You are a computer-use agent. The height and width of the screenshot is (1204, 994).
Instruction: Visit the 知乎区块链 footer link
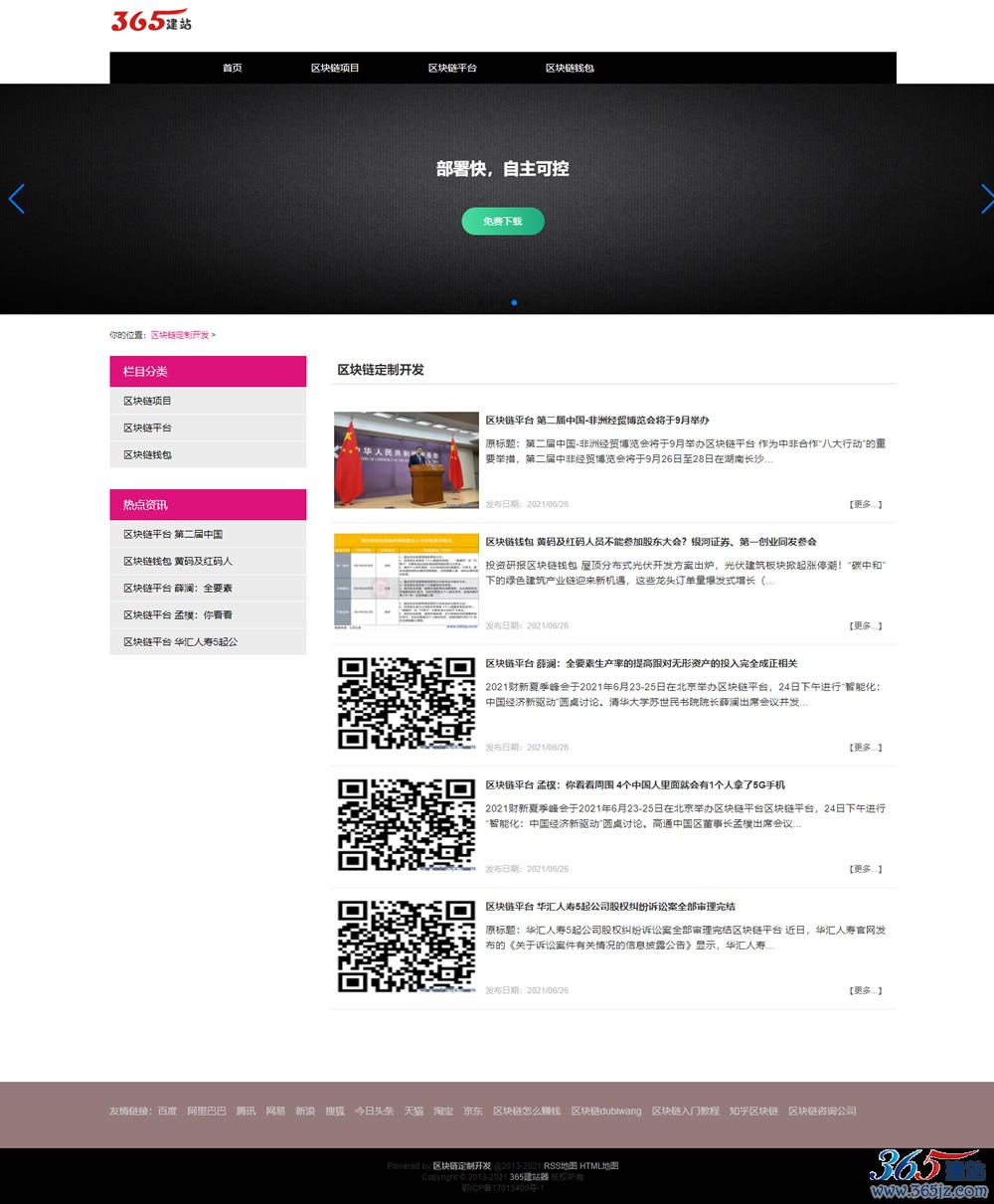click(753, 1111)
